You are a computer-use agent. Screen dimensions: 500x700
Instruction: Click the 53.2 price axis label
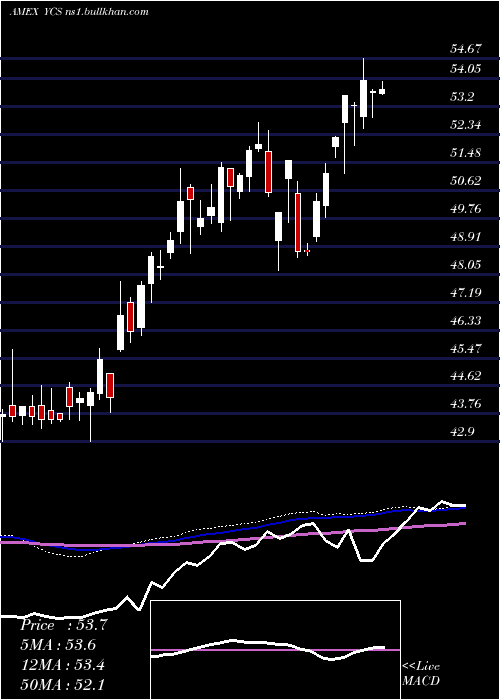[x=462, y=96]
